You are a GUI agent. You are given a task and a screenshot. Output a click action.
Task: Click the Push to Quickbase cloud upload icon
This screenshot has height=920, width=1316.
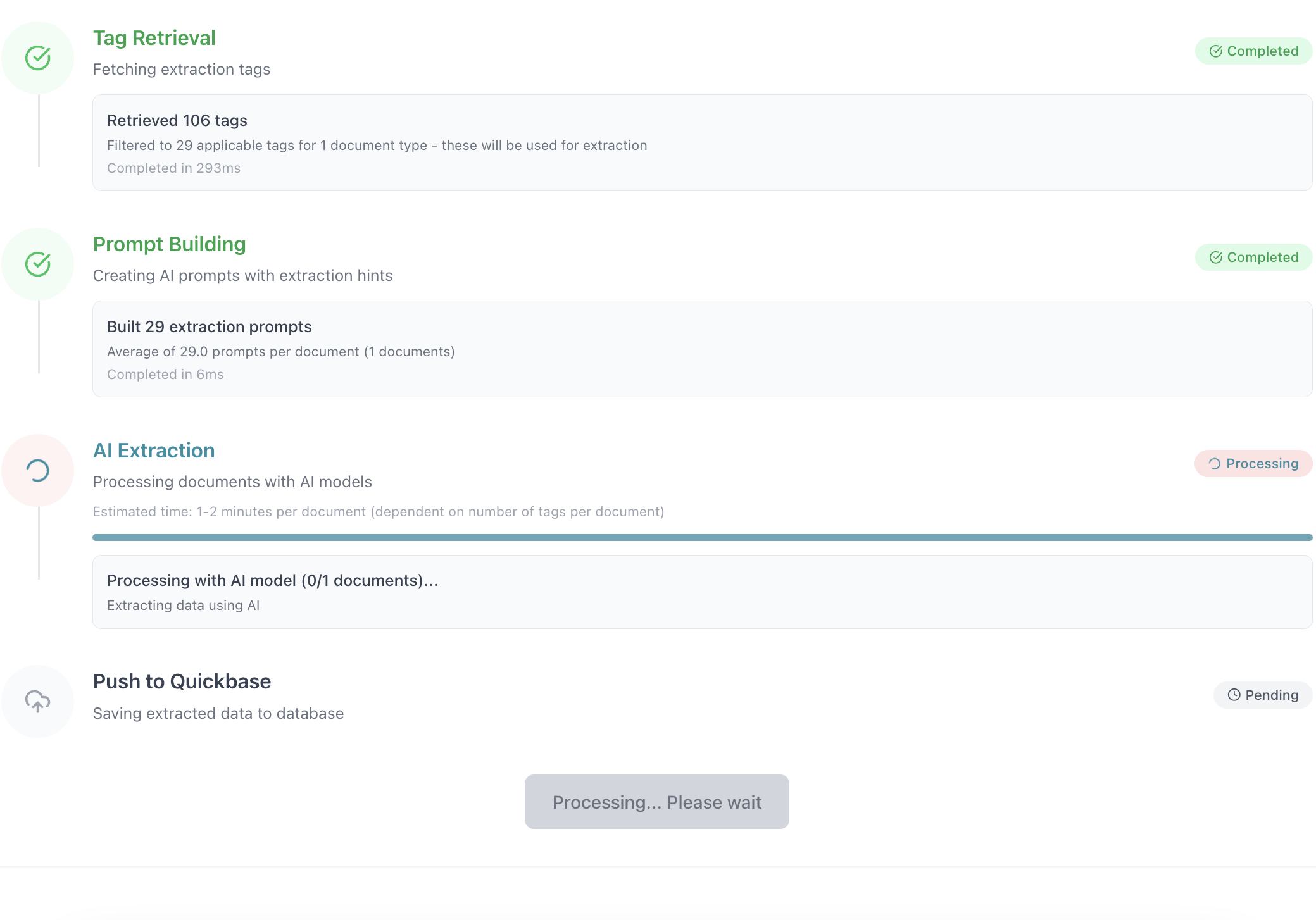click(38, 701)
